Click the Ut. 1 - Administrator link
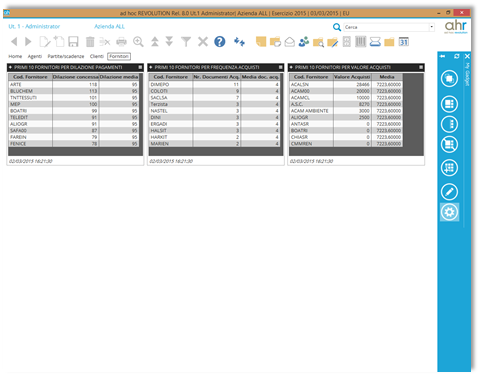Image resolution: width=480 pixels, height=375 pixels. 34,26
